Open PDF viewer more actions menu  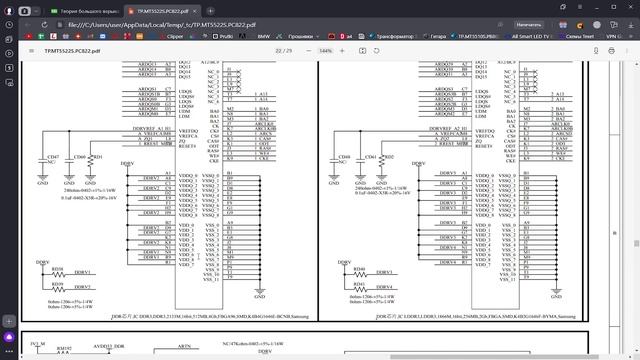(627, 51)
